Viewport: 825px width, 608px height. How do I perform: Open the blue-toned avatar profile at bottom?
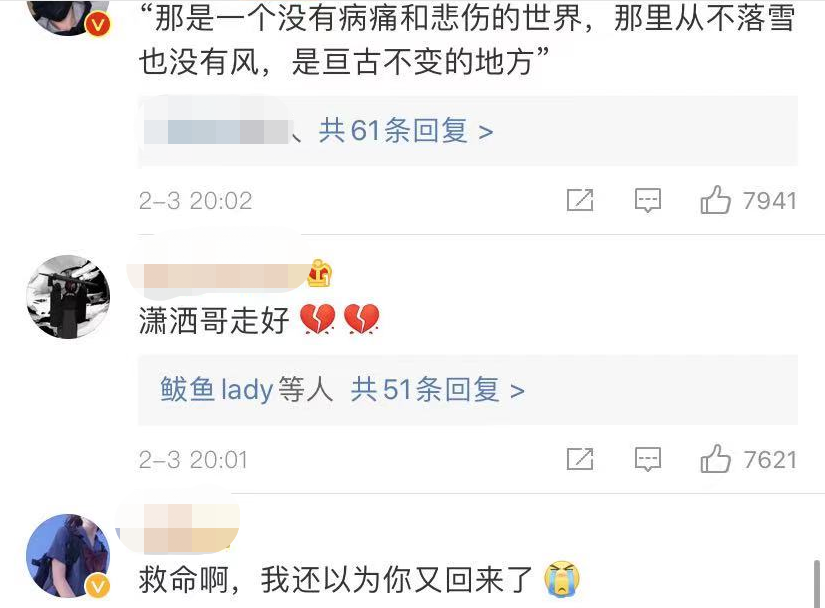(x=68, y=555)
